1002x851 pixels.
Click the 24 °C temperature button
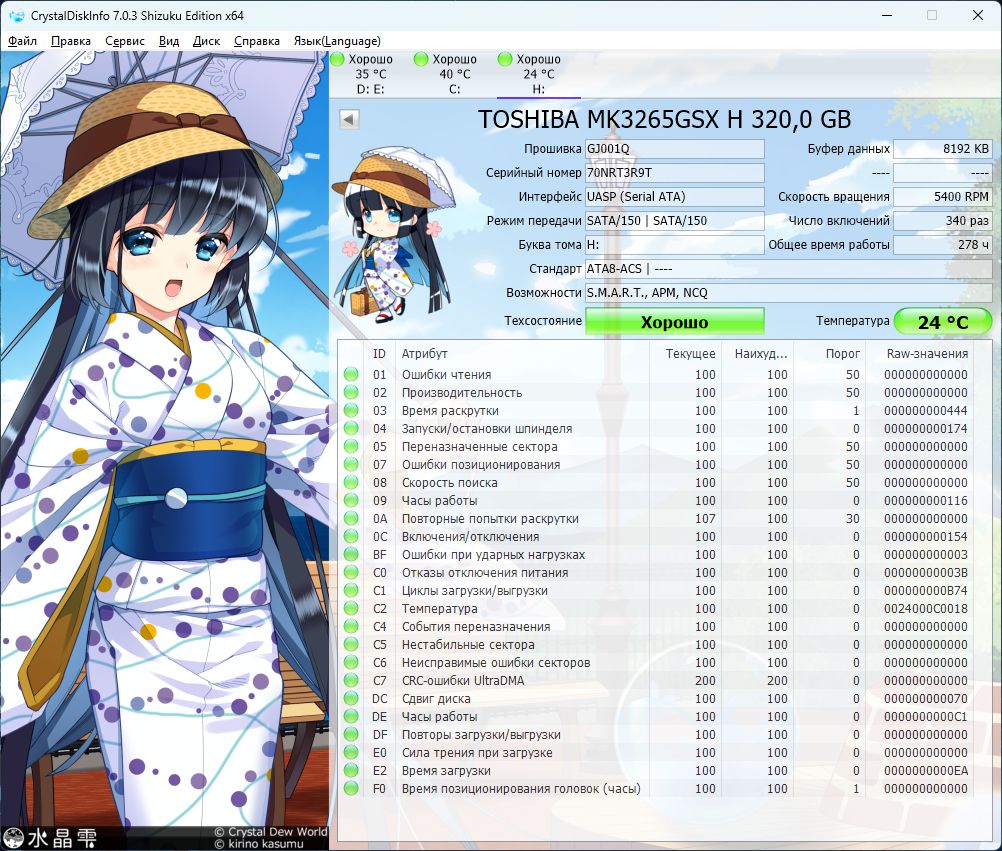point(943,321)
